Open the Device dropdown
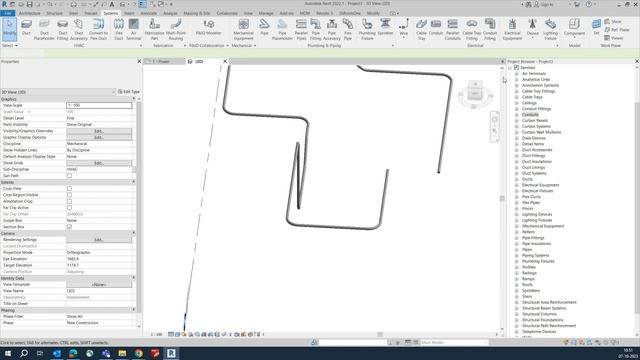This screenshot has height=360, width=640. point(532,38)
